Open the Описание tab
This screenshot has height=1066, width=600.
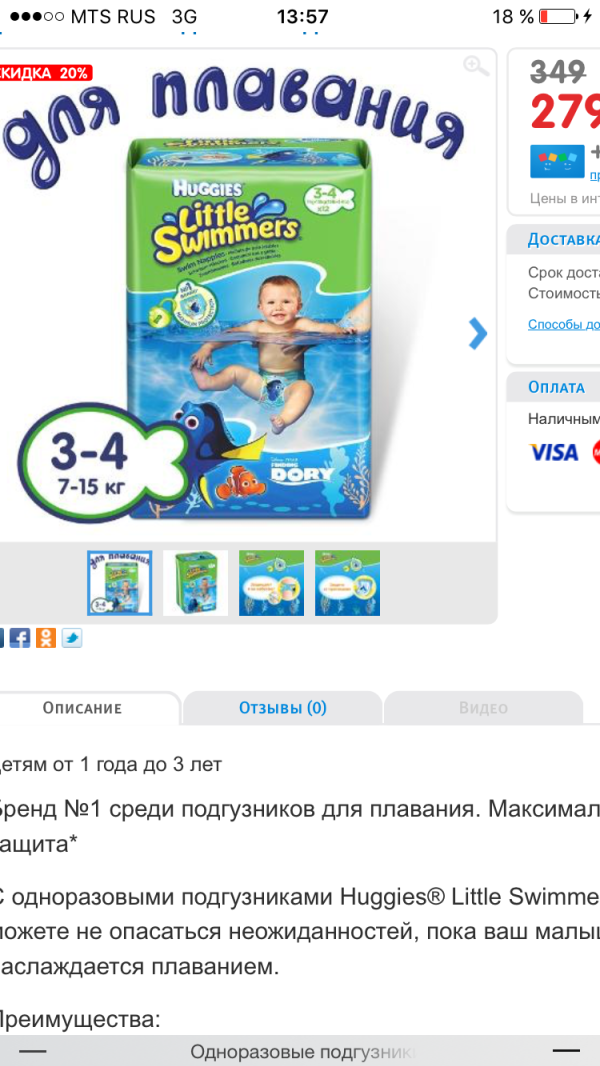(82, 708)
